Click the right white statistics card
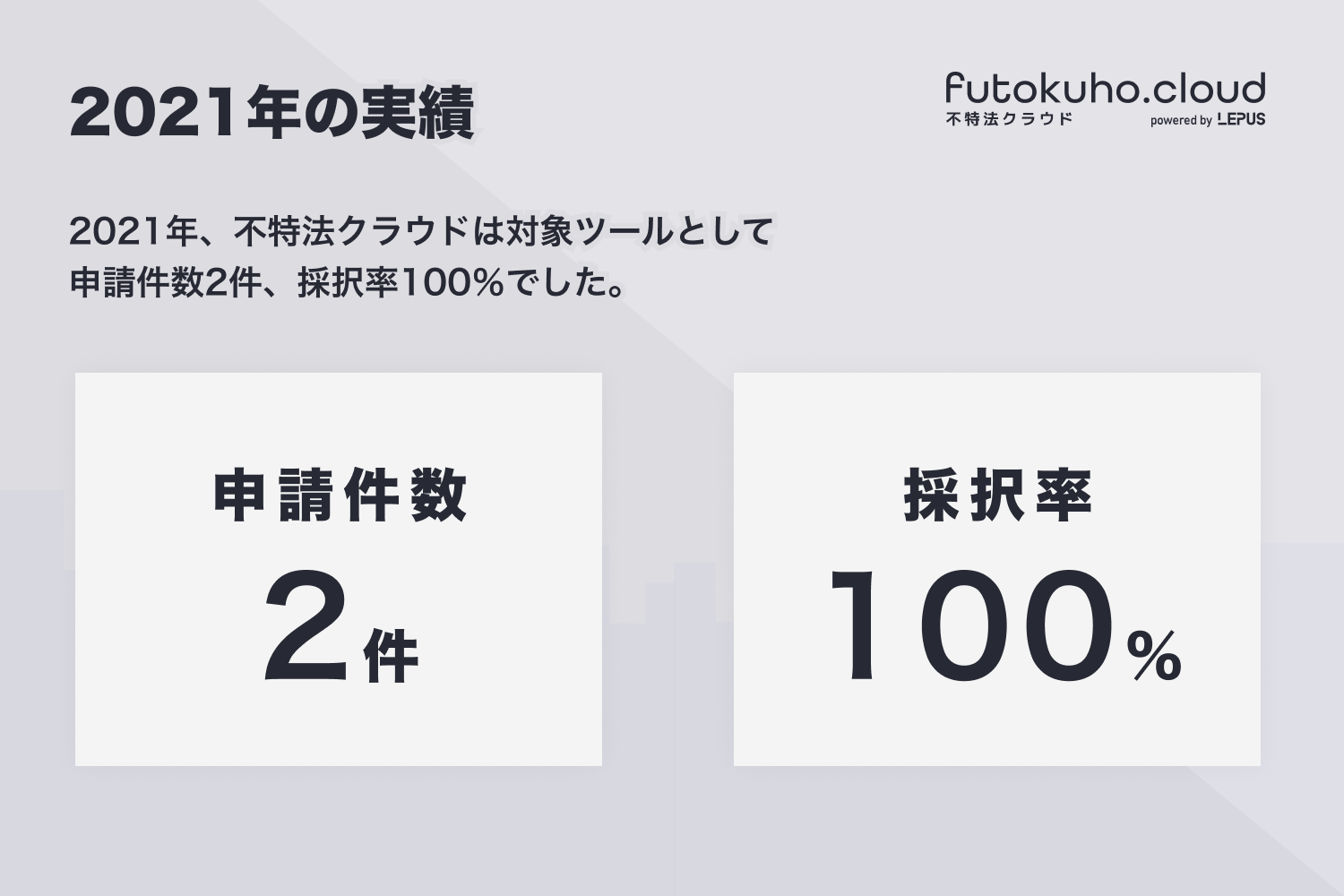The width and height of the screenshot is (1344, 896). tap(997, 717)
